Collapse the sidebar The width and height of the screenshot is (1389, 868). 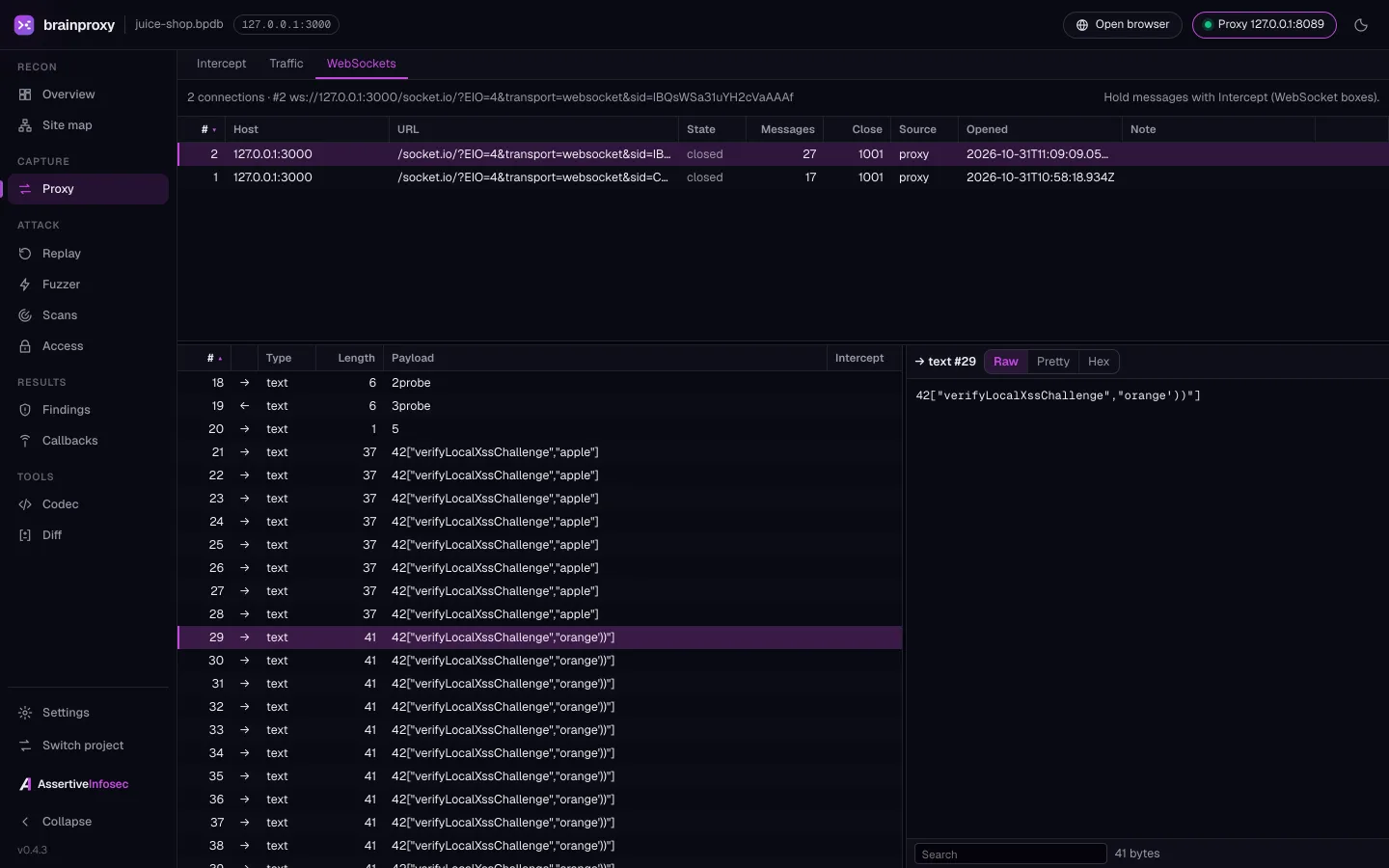[x=88, y=822]
